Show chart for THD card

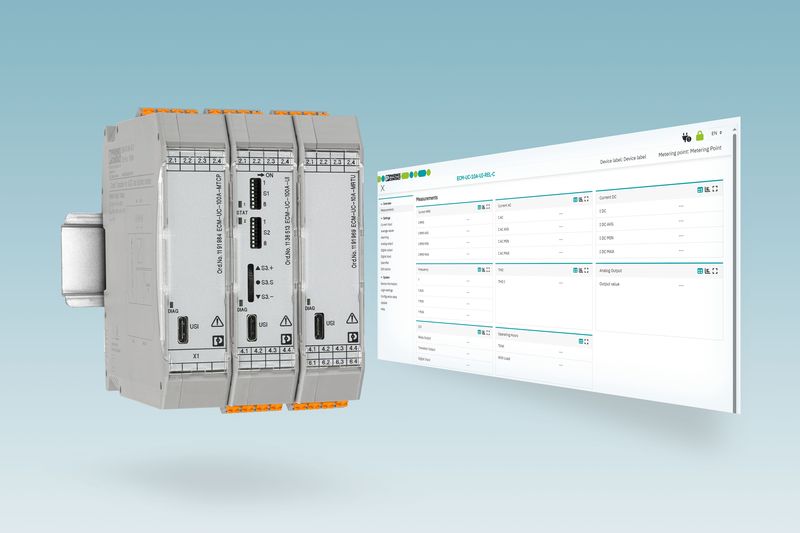pyautogui.click(x=581, y=270)
